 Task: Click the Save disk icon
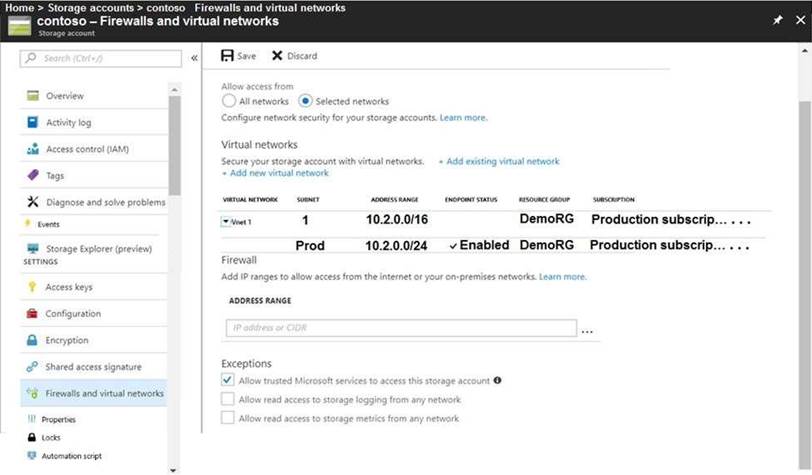pyautogui.click(x=227, y=56)
